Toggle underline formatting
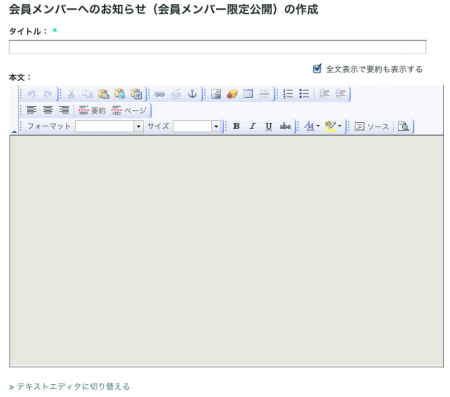450x397 pixels. (x=269, y=126)
